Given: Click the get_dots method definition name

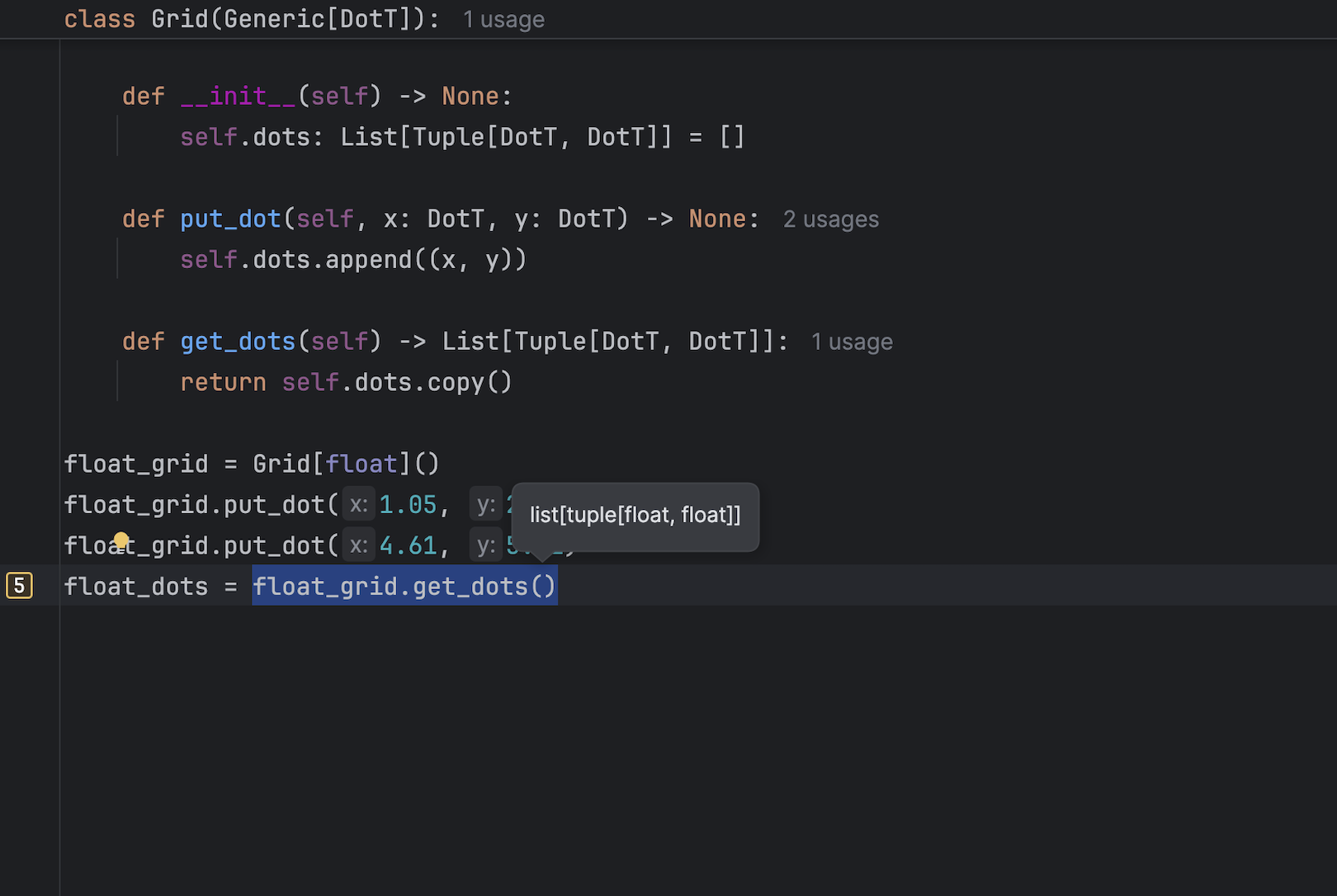Looking at the screenshot, I should (x=238, y=342).
